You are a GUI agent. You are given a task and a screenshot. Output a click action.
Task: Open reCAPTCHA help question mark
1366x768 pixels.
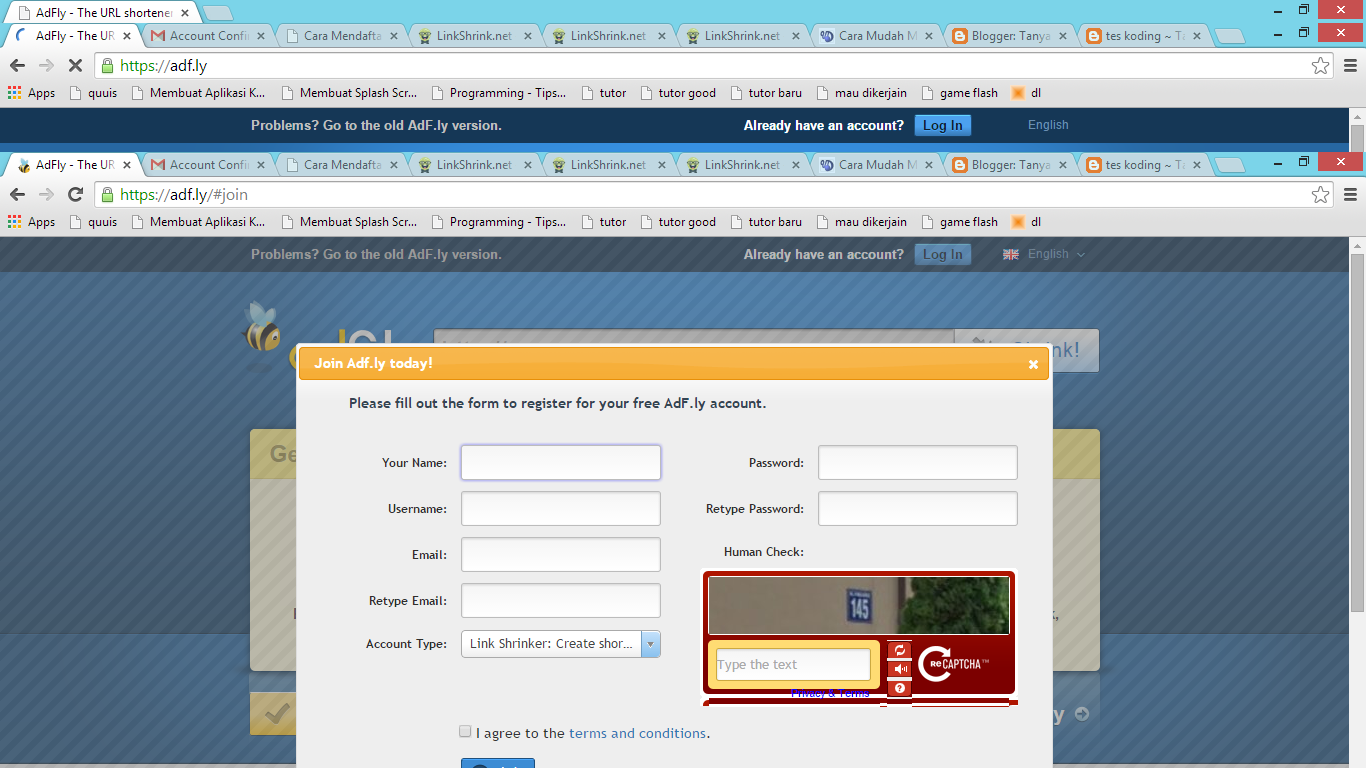[899, 688]
